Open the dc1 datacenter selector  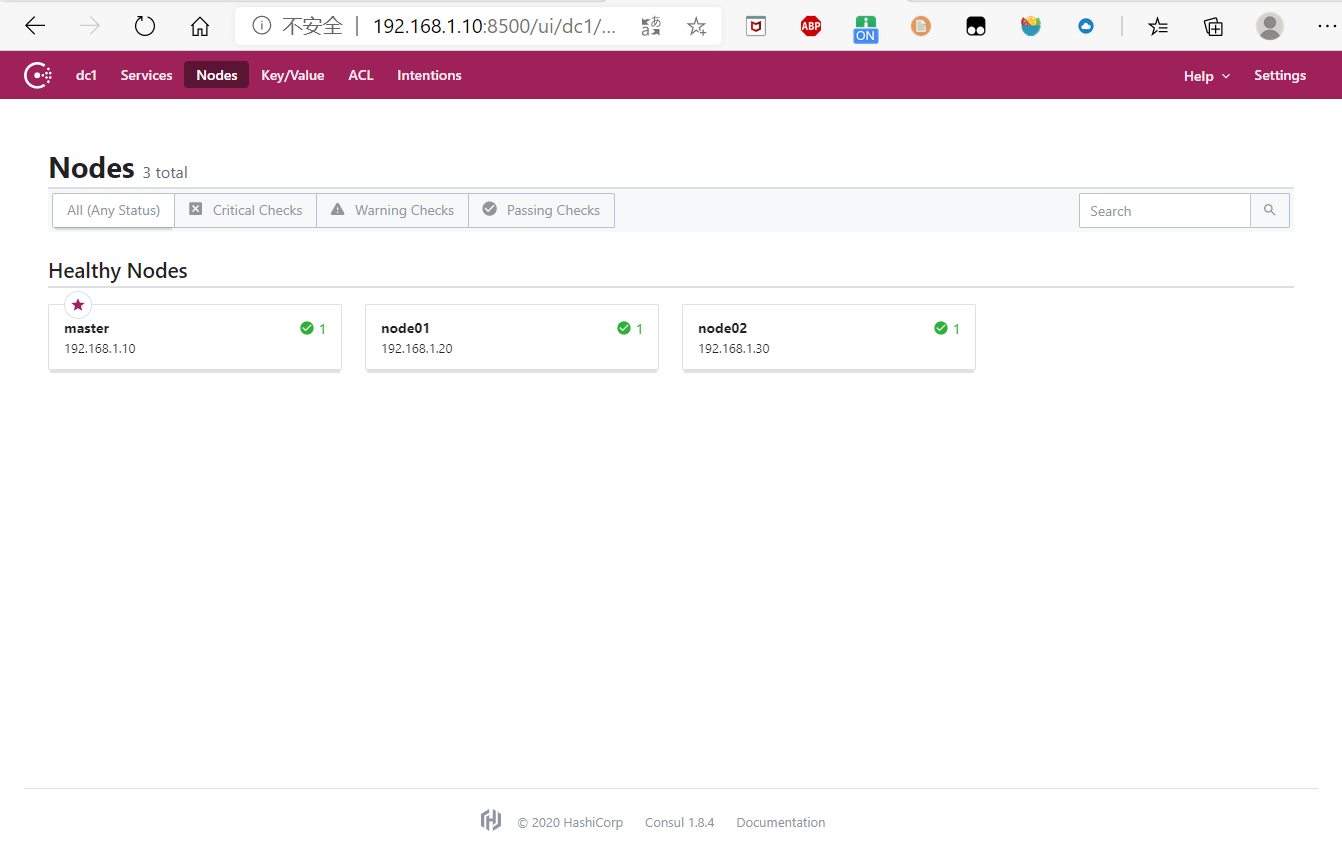tap(87, 75)
